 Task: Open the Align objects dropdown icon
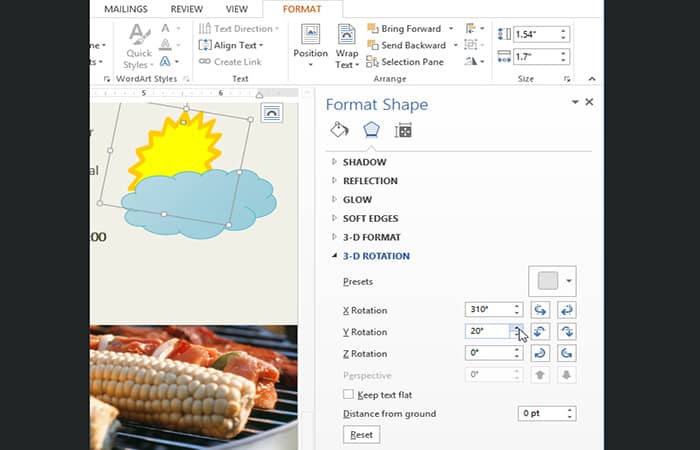click(x=474, y=29)
